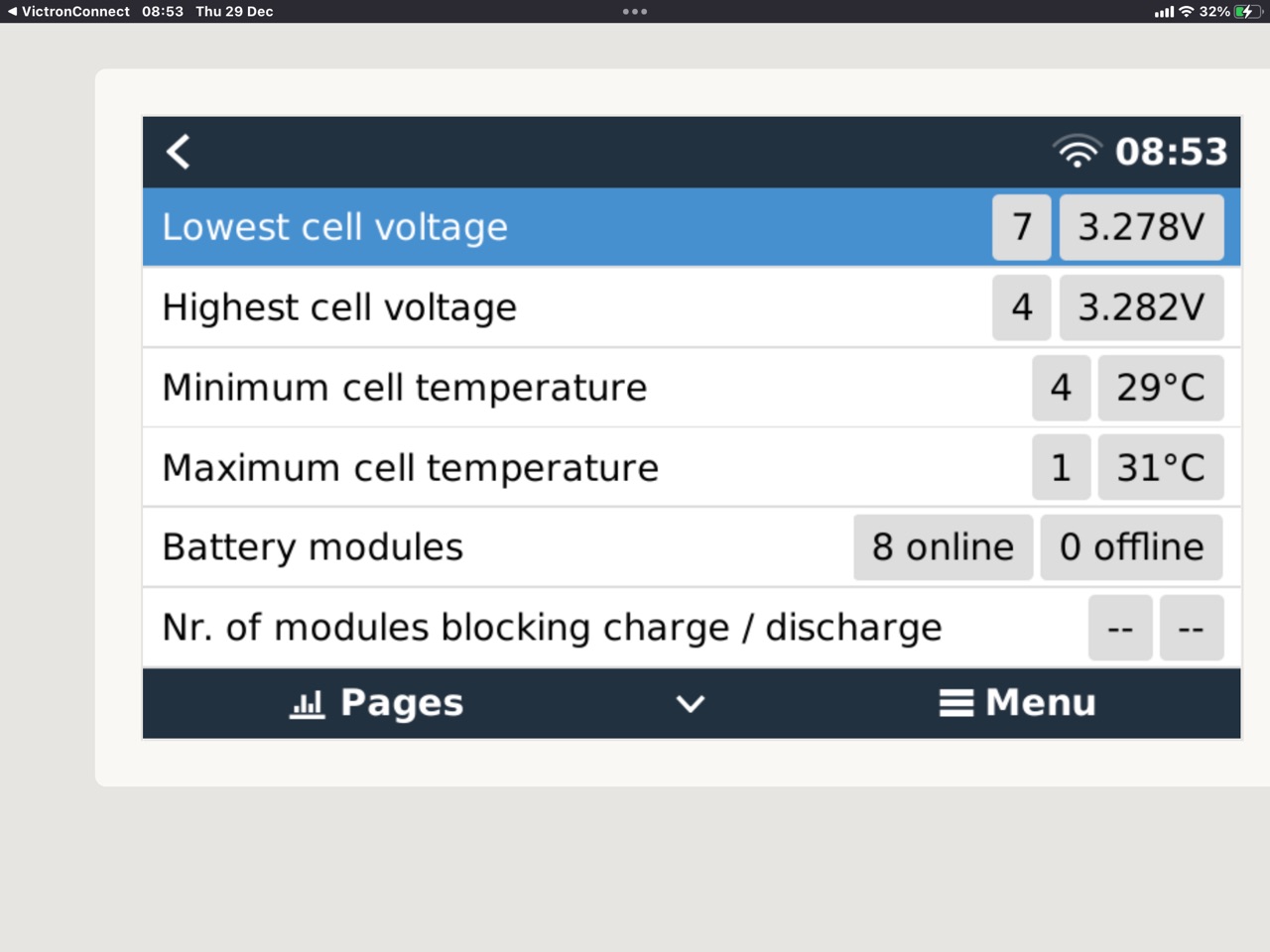Open the Pages bar chart icon
This screenshot has height=952, width=1270.
point(307,703)
